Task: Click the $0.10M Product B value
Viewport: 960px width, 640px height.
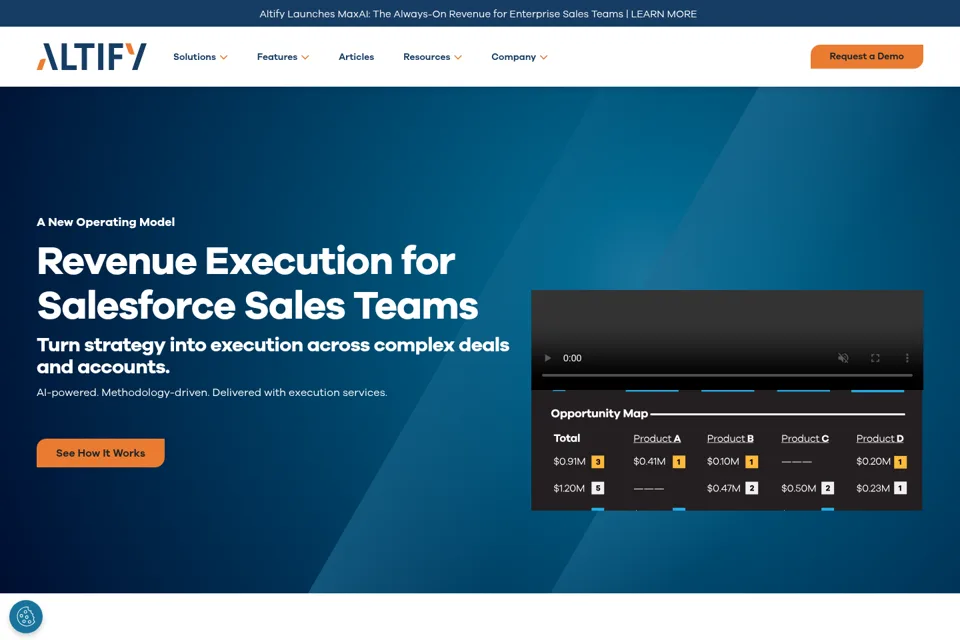Action: (722, 461)
